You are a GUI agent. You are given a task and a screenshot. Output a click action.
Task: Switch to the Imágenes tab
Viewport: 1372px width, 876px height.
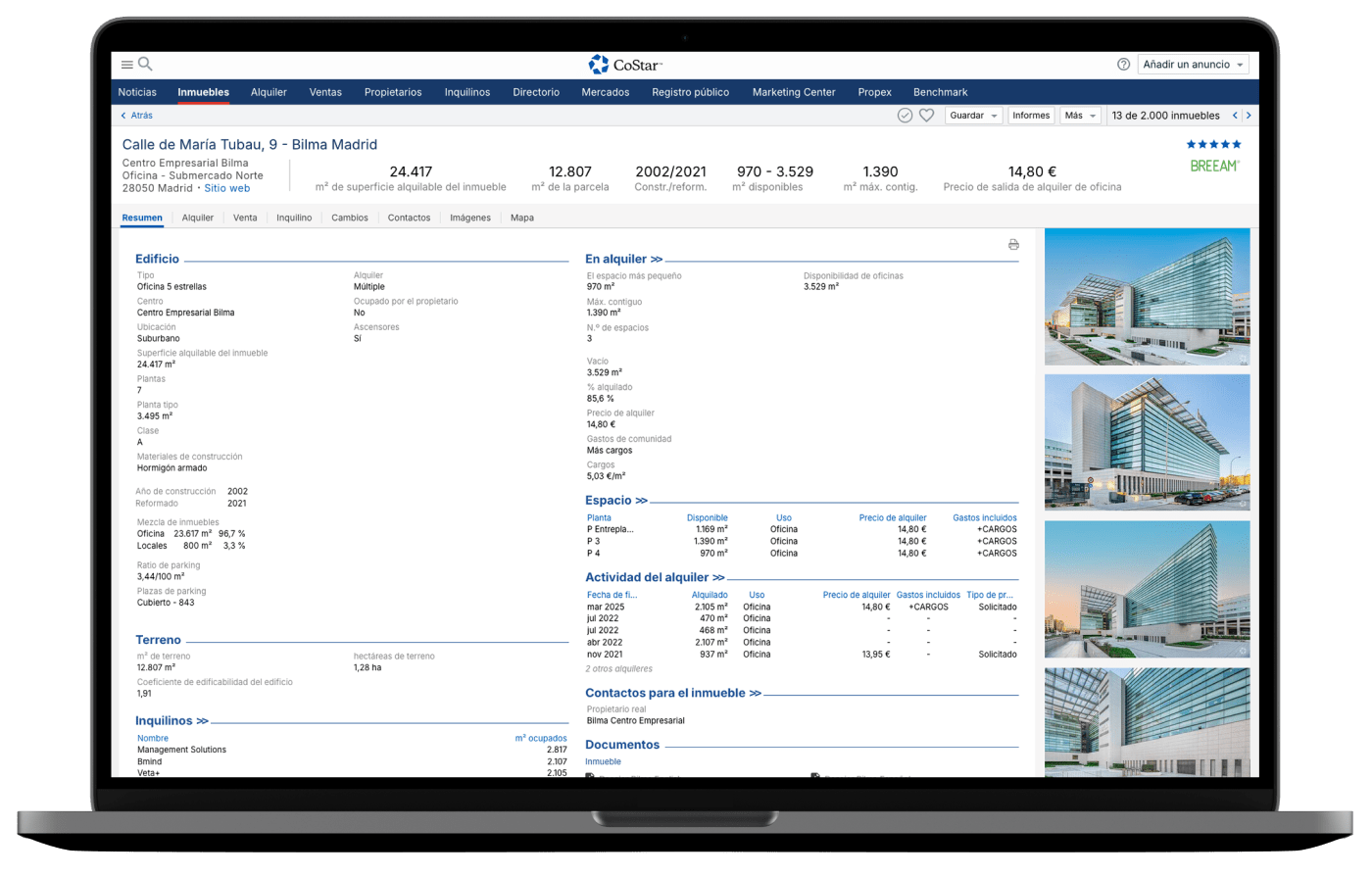[470, 218]
